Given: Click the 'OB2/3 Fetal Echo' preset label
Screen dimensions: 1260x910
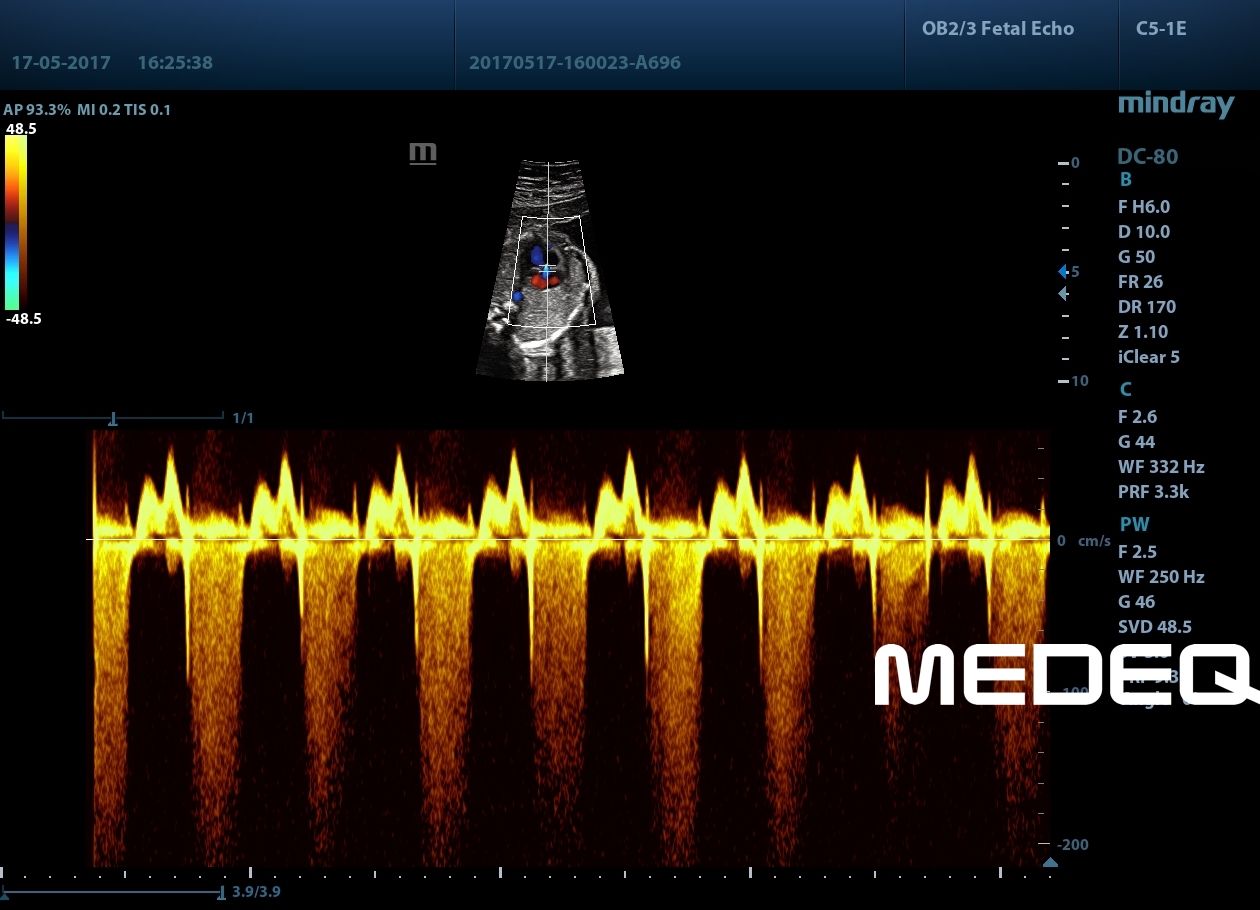Looking at the screenshot, I should (998, 28).
